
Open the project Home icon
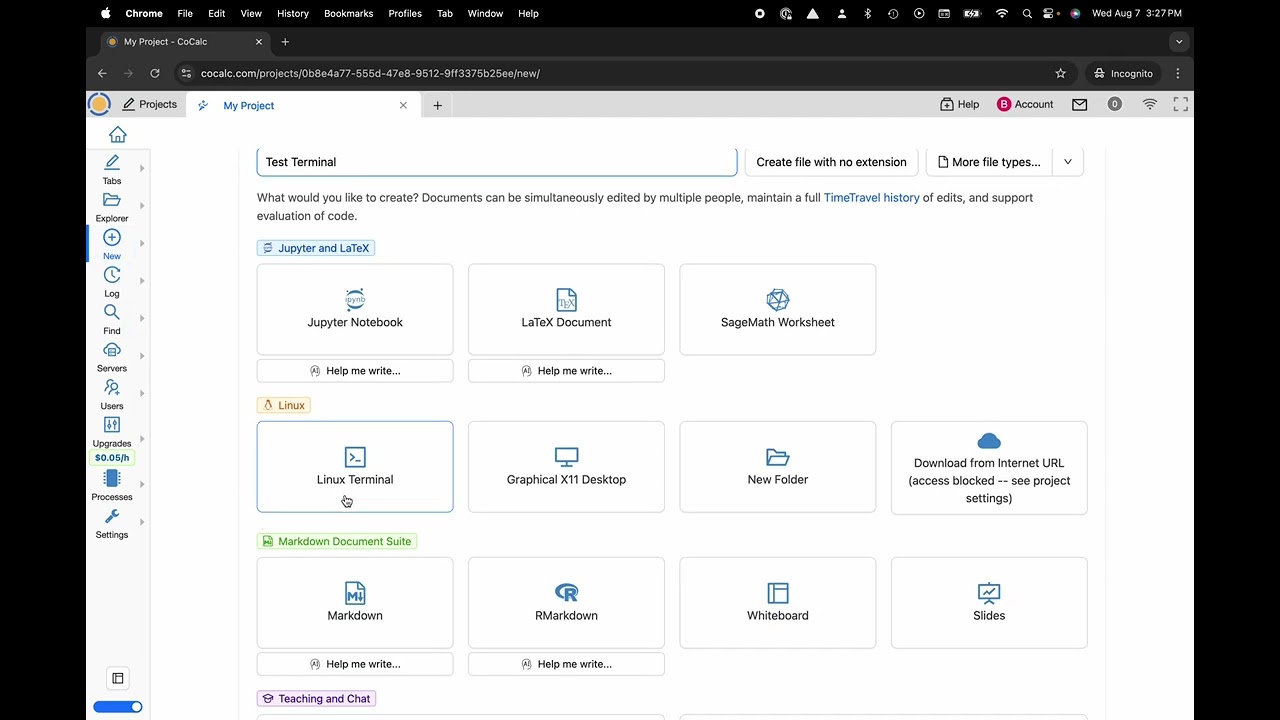[x=118, y=135]
